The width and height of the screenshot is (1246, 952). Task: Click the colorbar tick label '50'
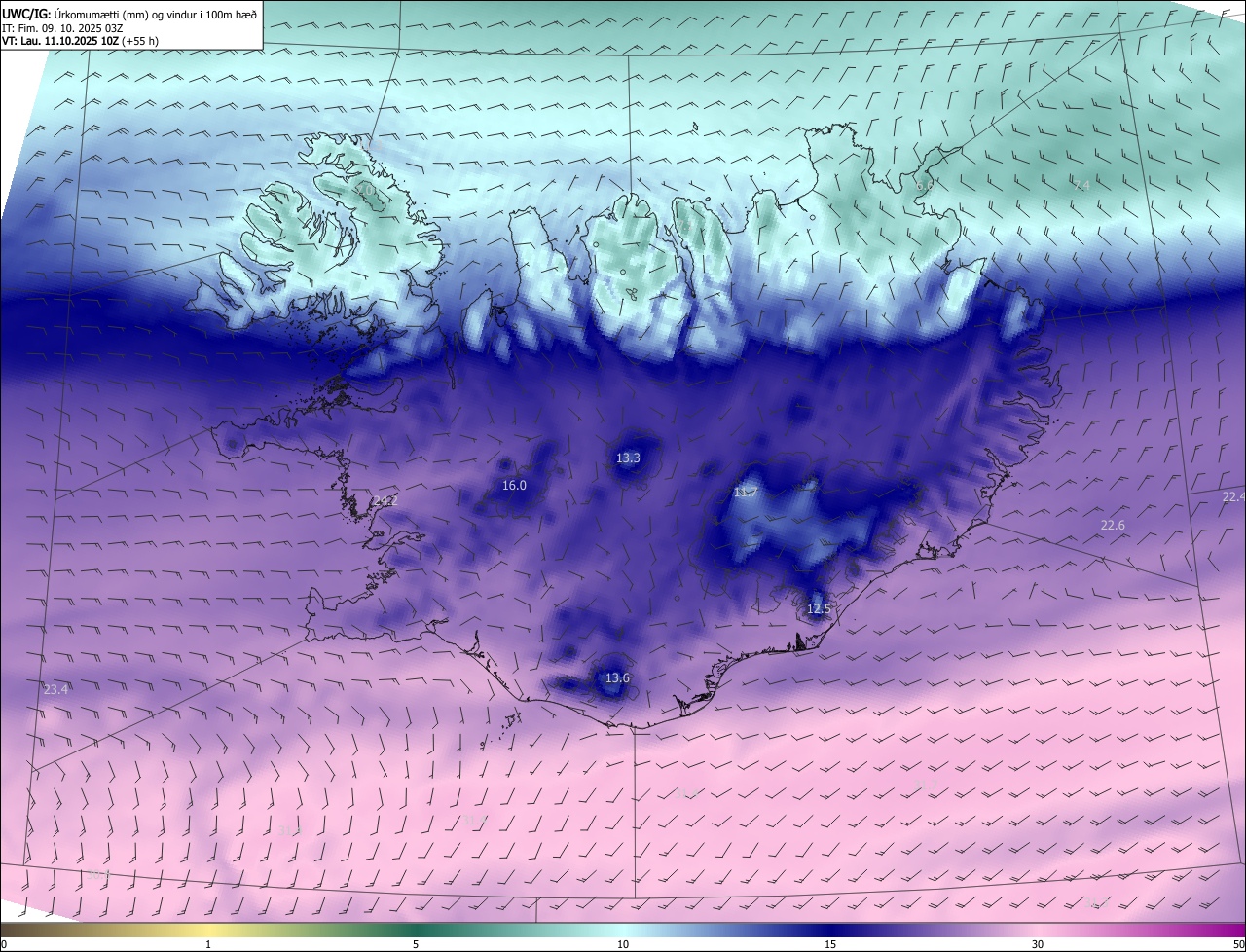(x=1238, y=944)
